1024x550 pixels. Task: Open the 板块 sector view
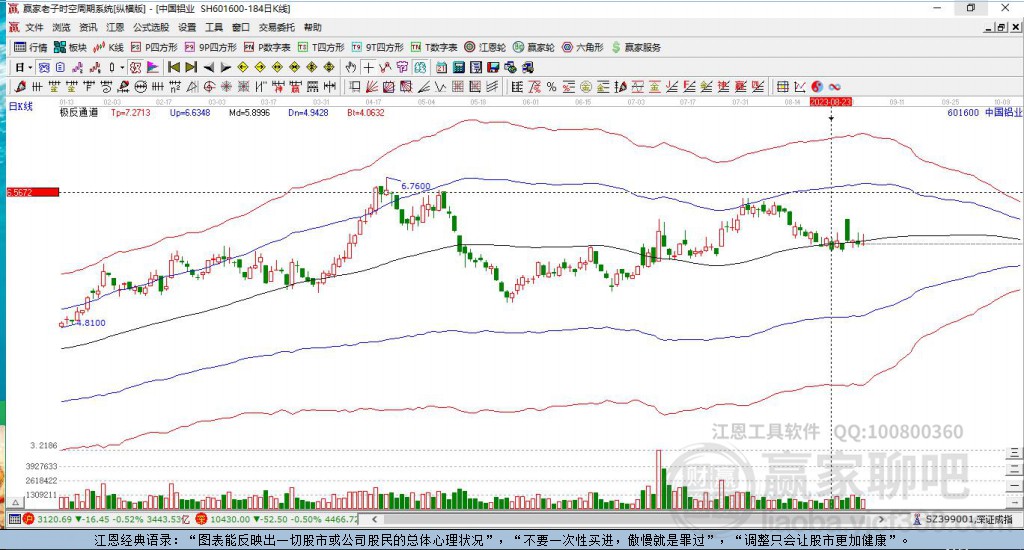[x=70, y=47]
